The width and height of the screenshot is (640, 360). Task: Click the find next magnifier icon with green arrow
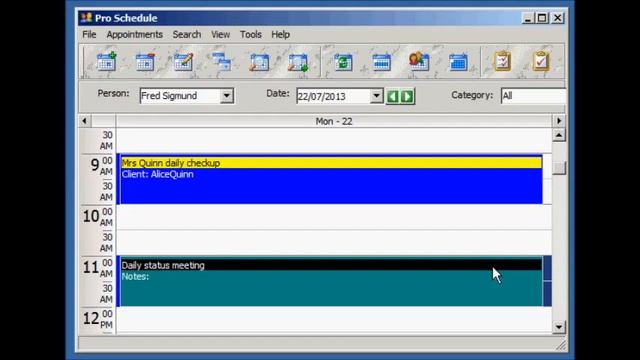pyautogui.click(x=298, y=62)
